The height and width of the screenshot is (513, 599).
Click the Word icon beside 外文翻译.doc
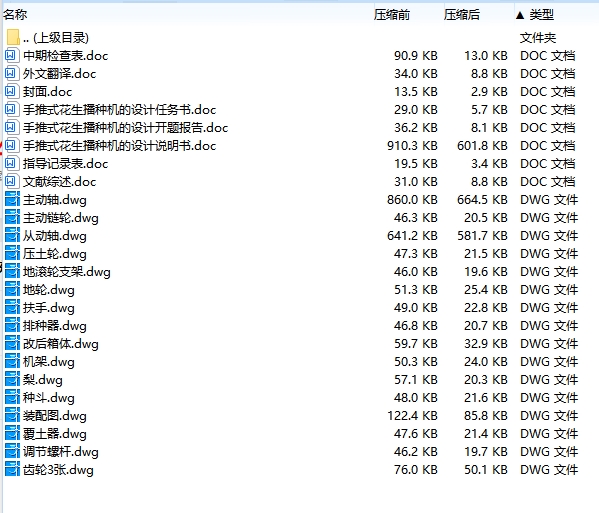(11, 73)
